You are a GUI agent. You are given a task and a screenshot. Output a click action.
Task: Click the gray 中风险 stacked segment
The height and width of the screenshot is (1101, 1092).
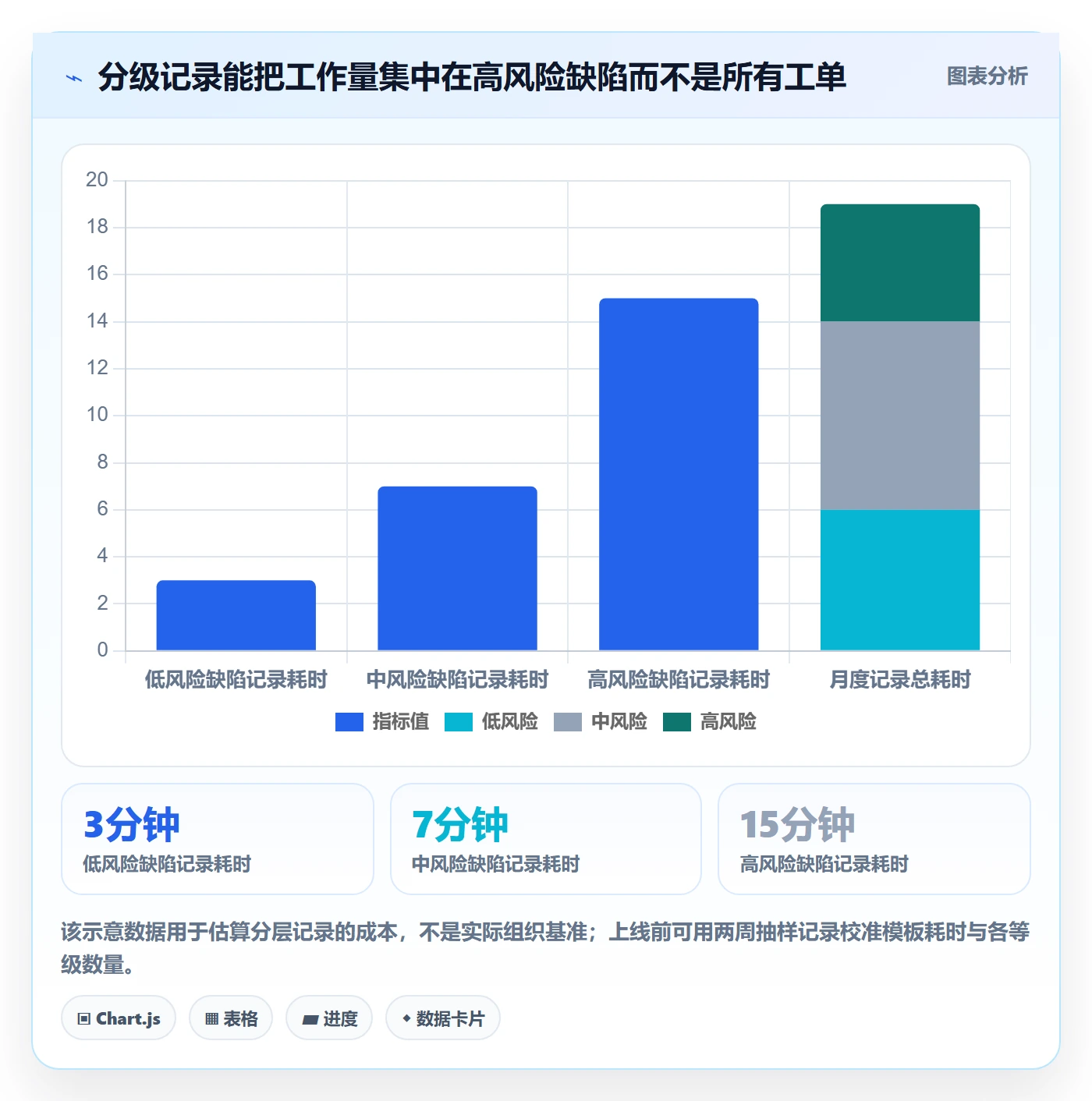(900, 416)
